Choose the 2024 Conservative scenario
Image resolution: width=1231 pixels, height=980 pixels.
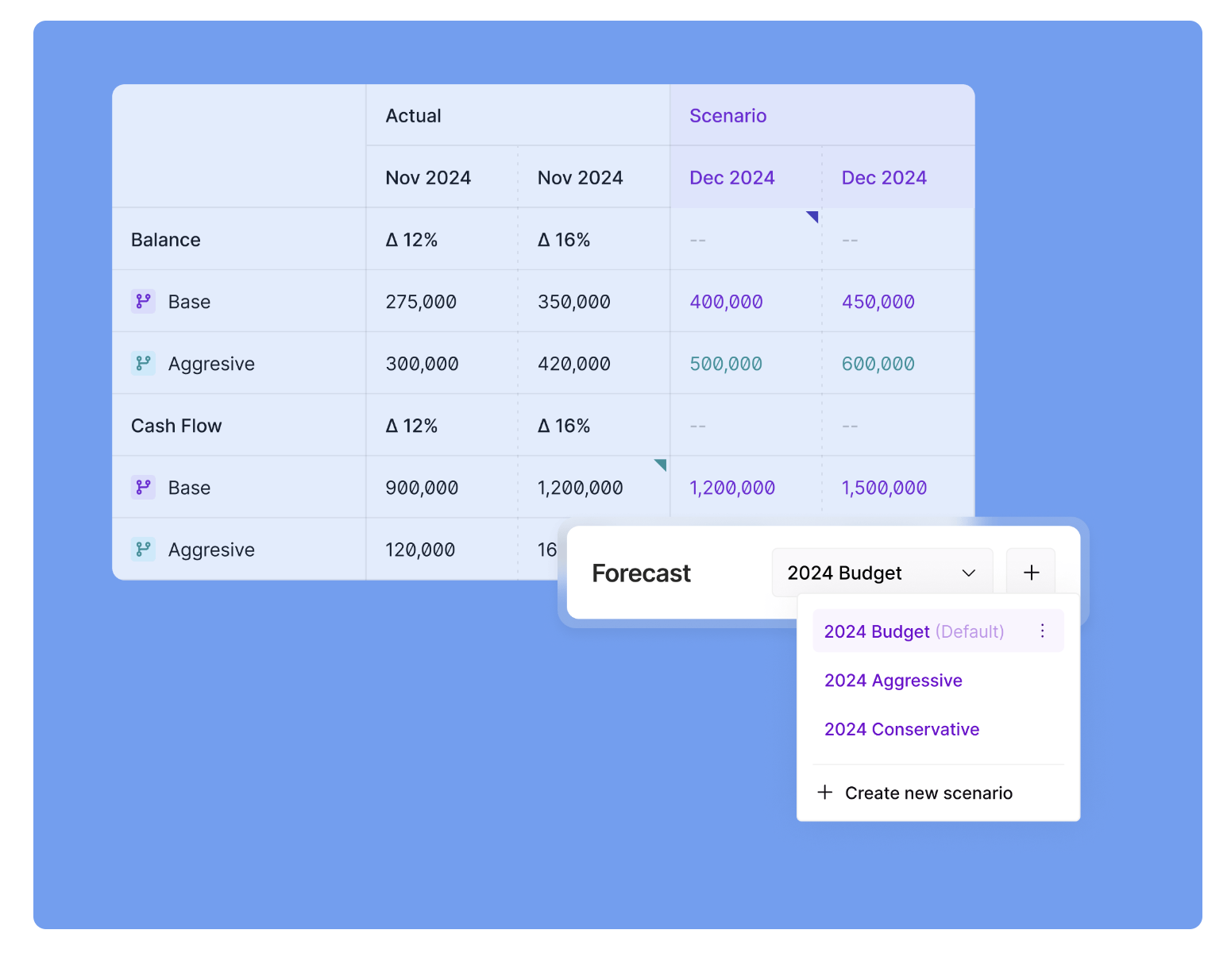[x=901, y=729]
